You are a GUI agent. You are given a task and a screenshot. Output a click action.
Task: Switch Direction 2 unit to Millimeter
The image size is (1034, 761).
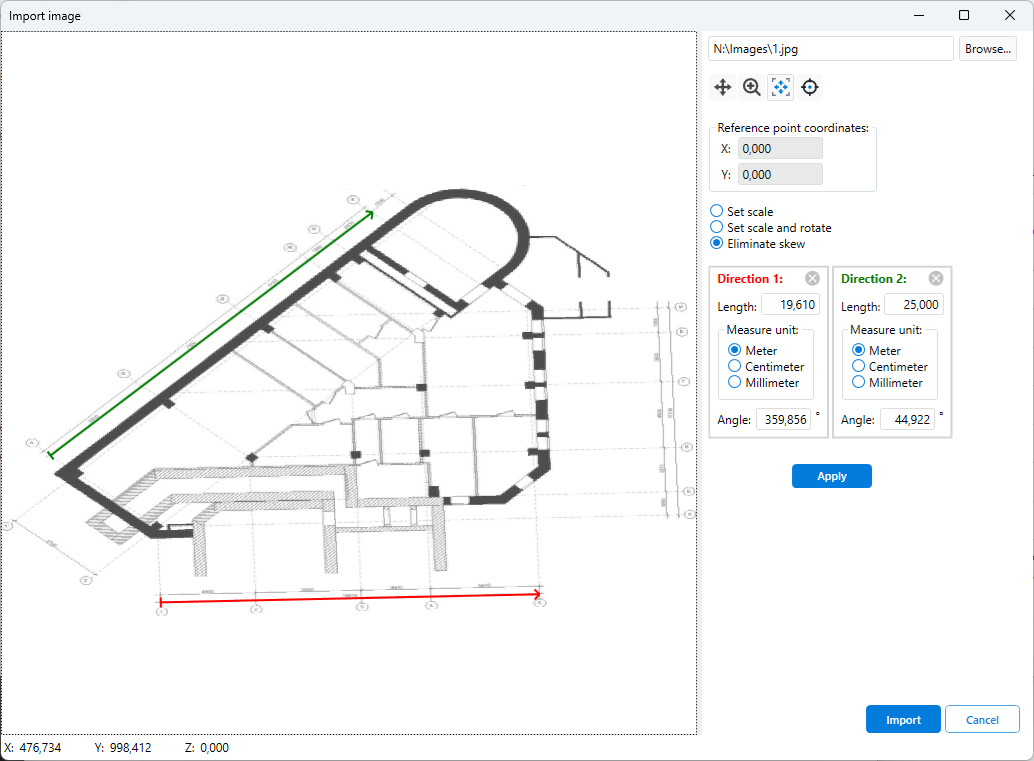click(x=857, y=382)
